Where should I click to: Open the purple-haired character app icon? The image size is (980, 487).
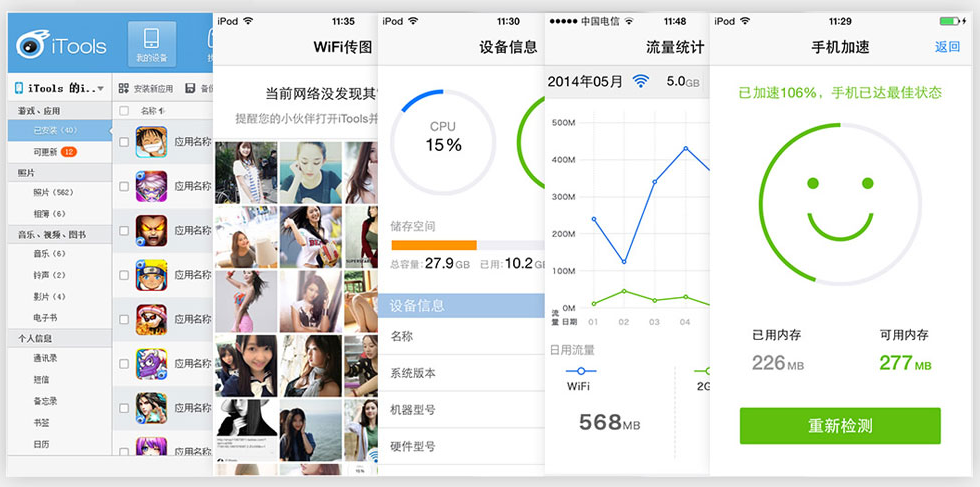pos(151,186)
